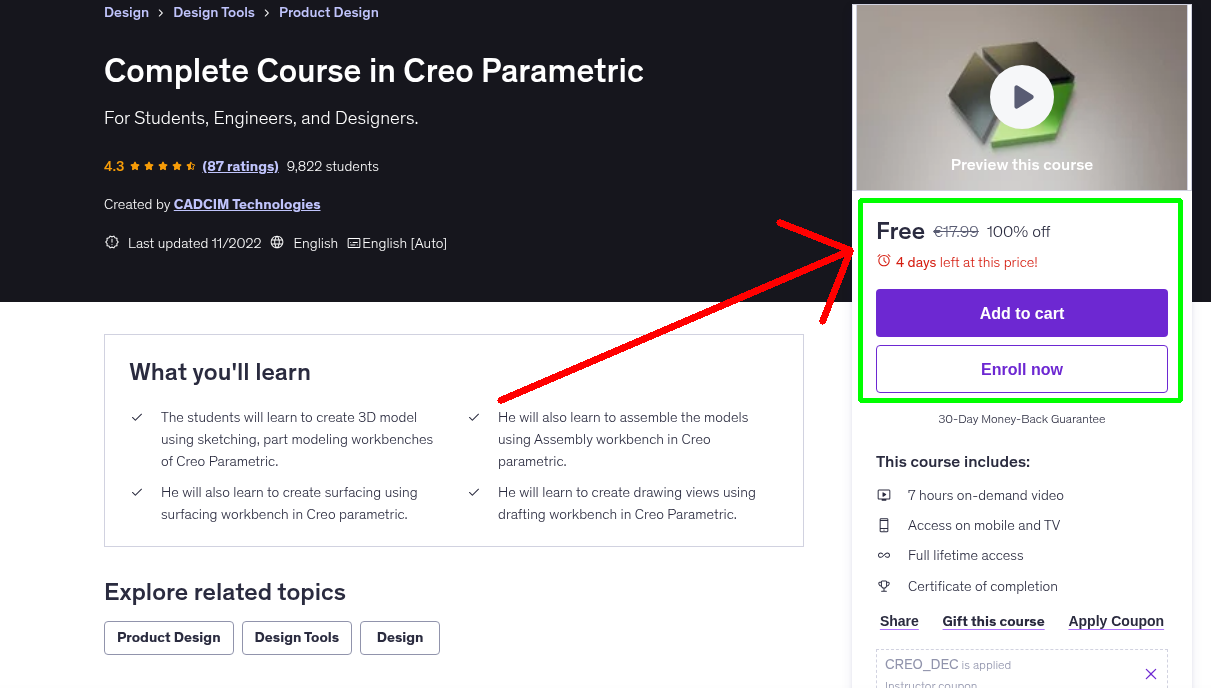
Task: Click the play button to preview the course
Action: click(x=1021, y=97)
